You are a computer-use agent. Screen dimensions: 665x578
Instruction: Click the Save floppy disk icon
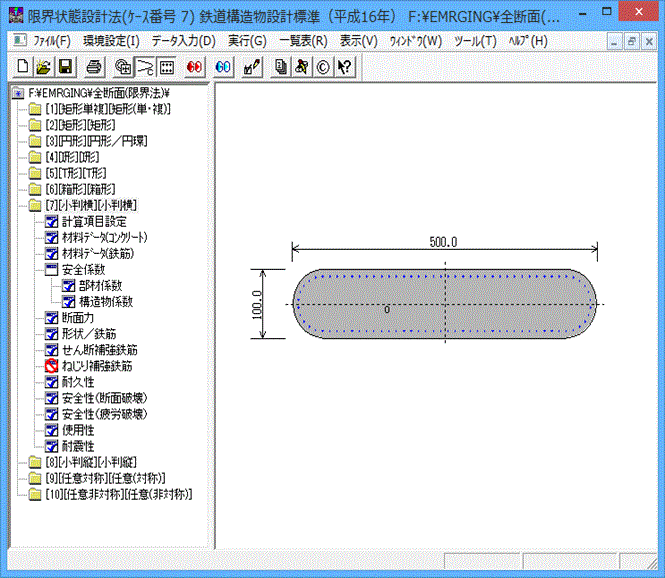(x=65, y=67)
